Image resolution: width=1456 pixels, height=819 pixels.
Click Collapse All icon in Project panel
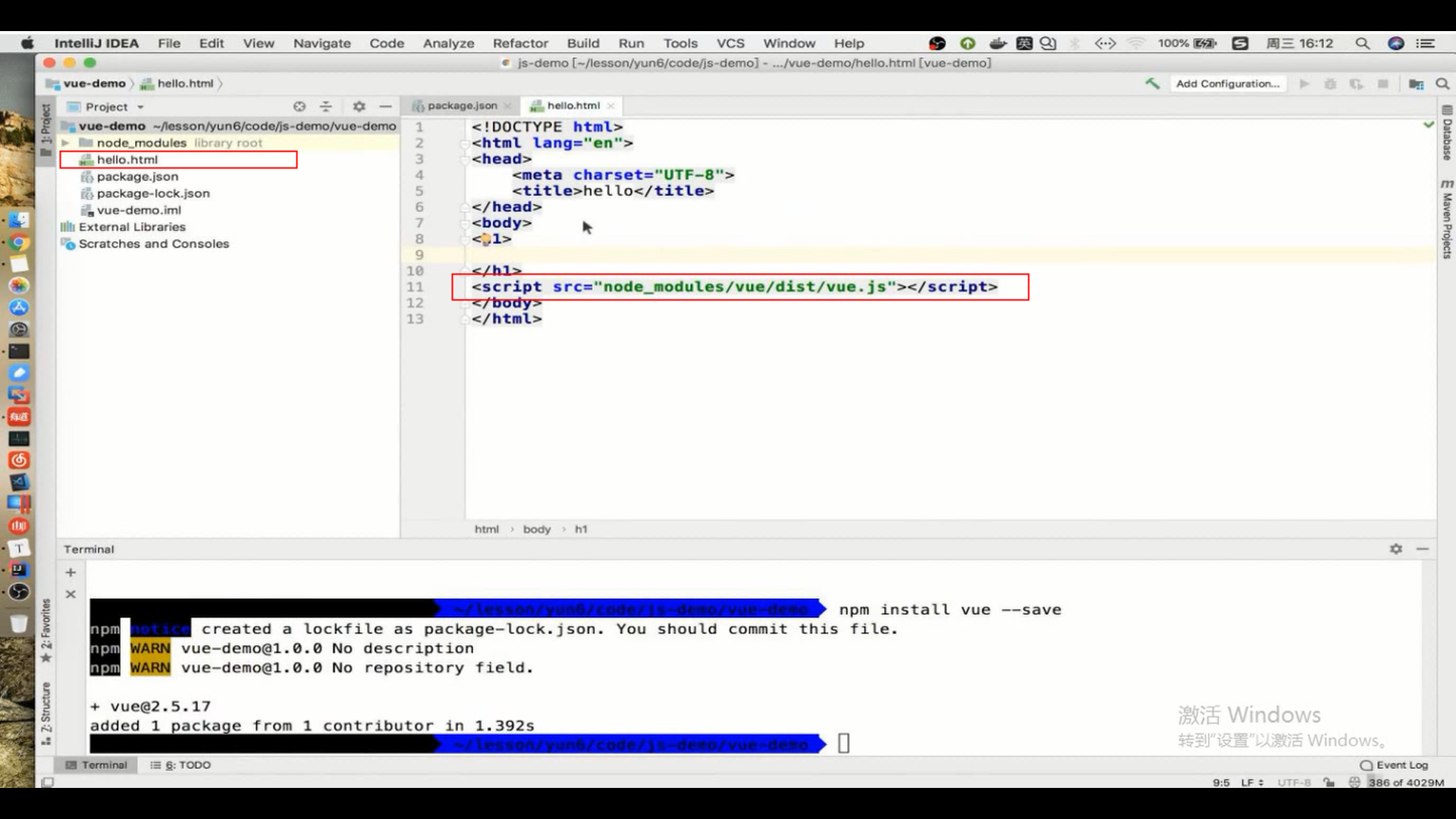pyautogui.click(x=326, y=107)
